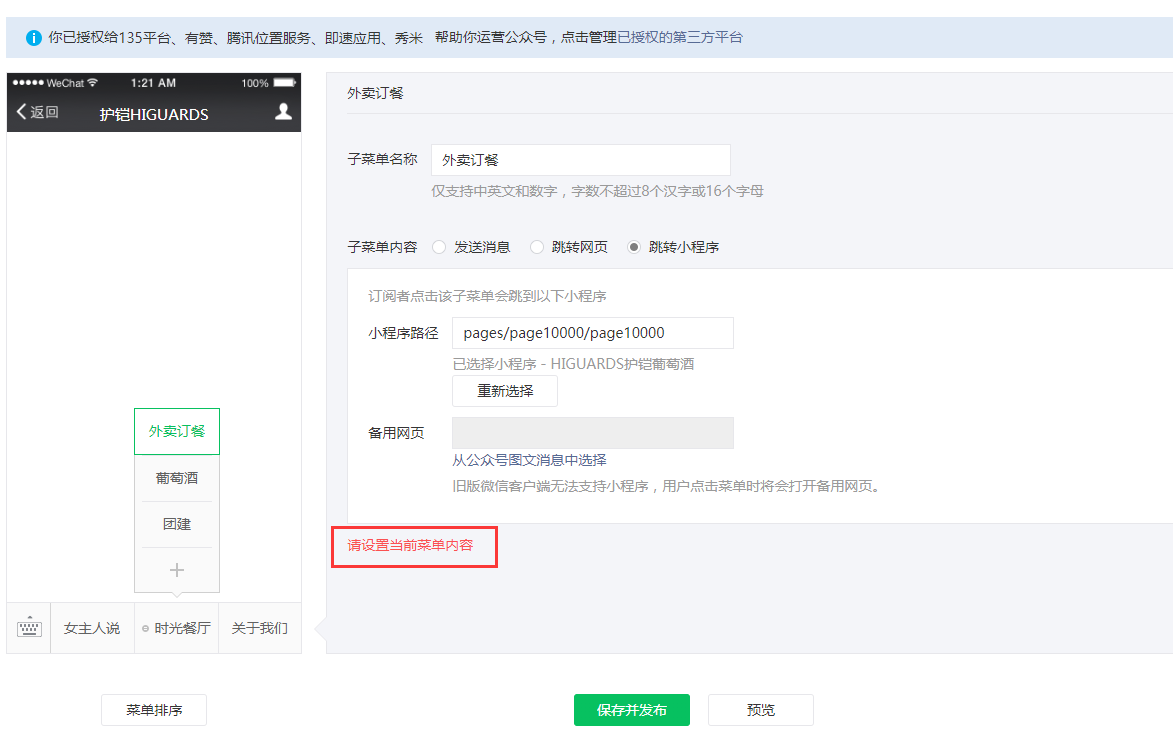
Task: Toggle the keyboard icon in menu bar preview
Action: (29, 628)
